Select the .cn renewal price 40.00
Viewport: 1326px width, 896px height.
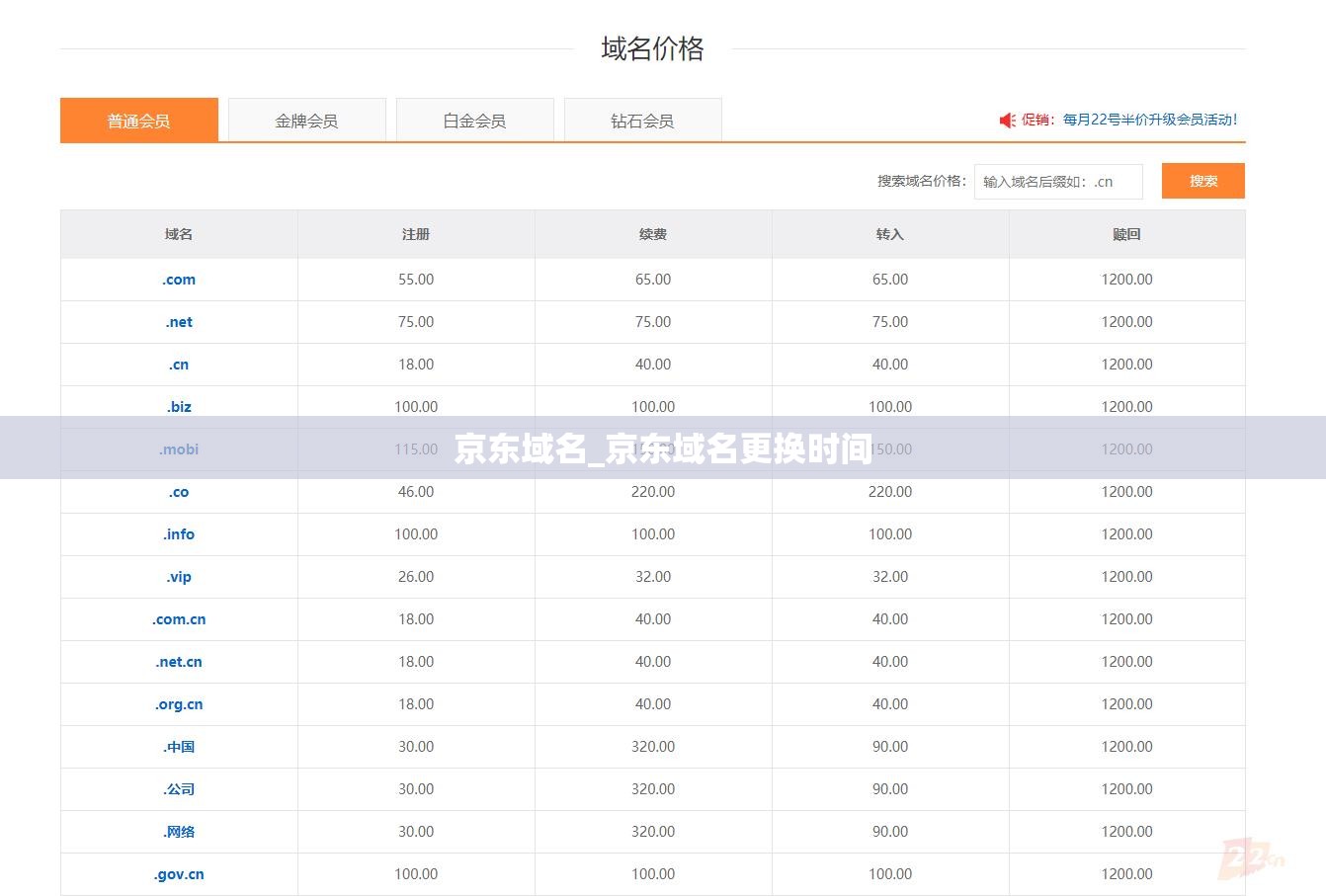653,365
